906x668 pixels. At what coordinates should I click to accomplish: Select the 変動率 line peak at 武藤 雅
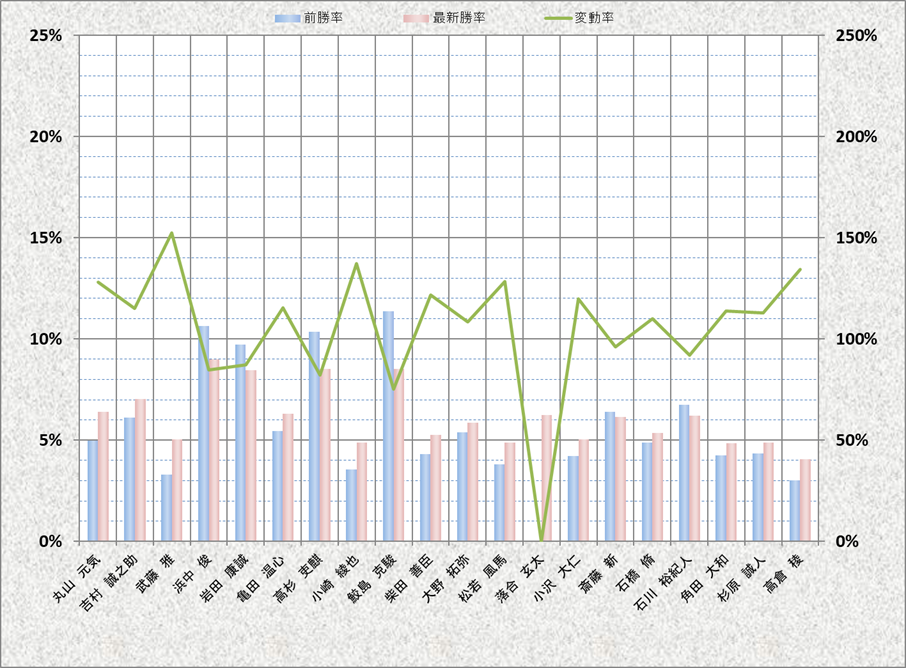(171, 233)
